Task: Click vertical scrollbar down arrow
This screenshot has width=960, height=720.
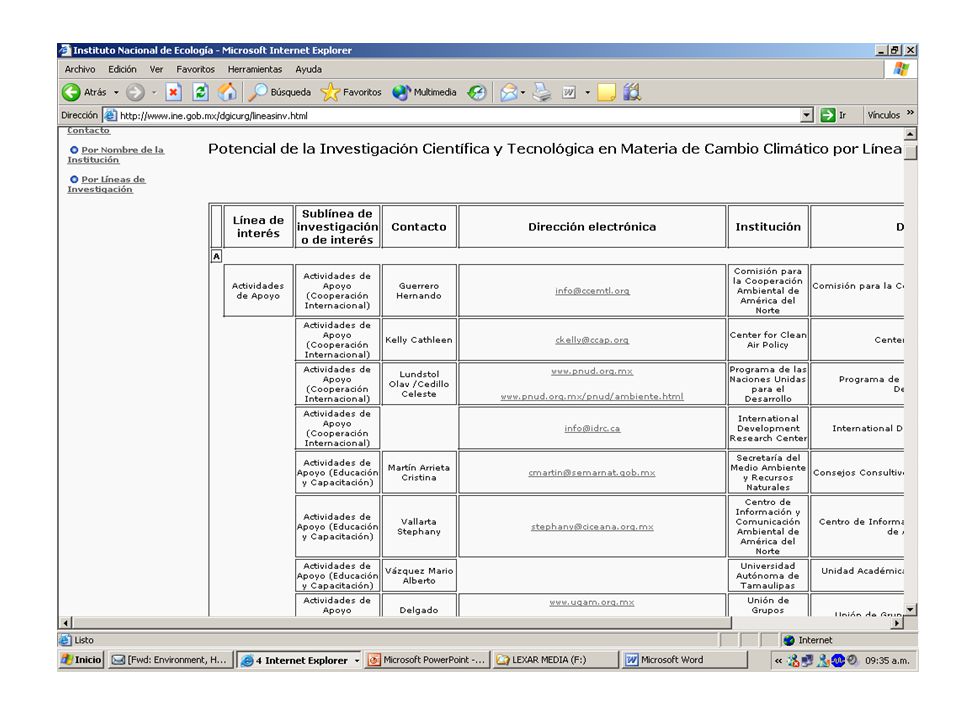Action: (910, 609)
